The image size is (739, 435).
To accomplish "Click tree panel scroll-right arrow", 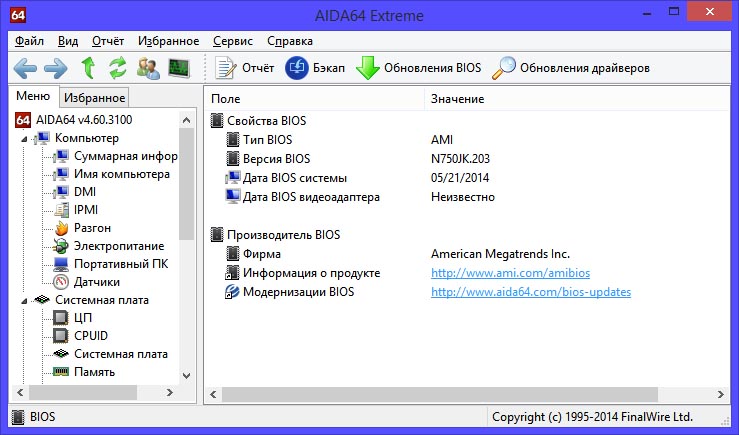I will 170,392.
